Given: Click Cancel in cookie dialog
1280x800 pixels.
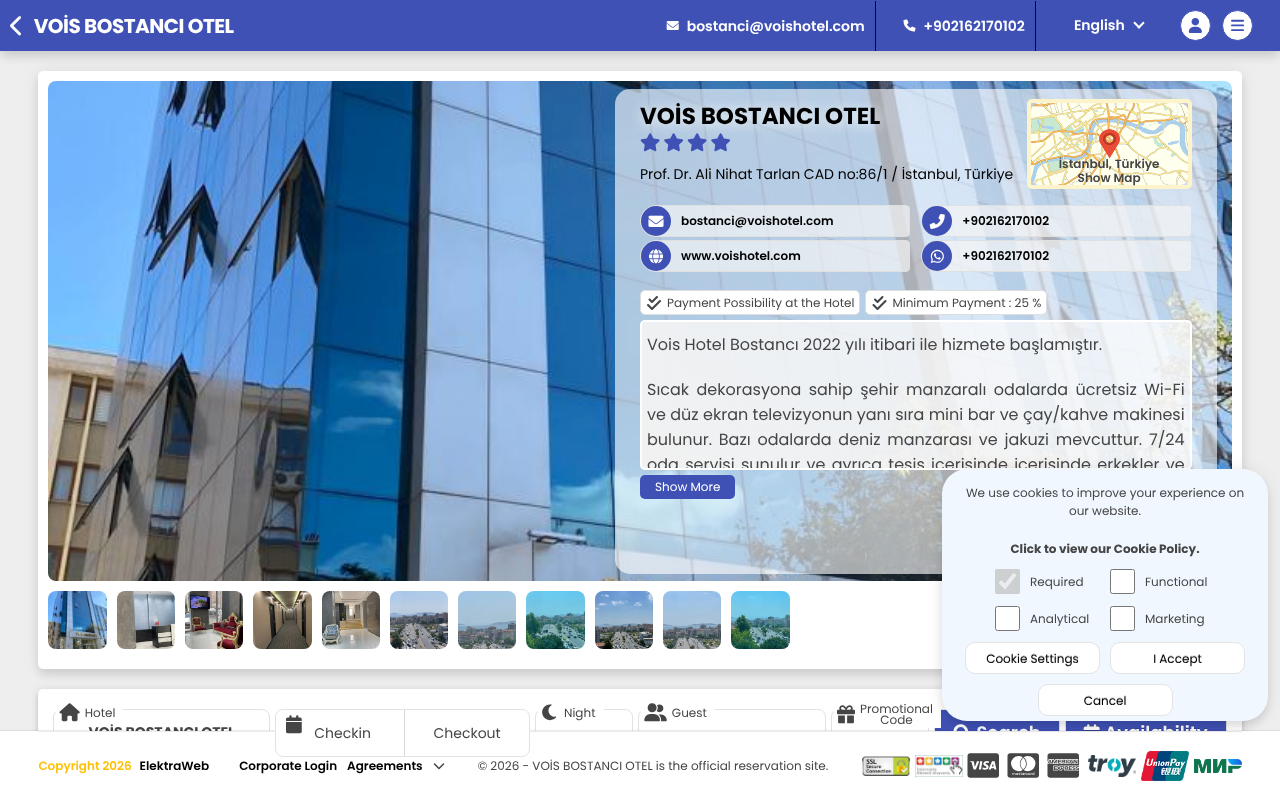Looking at the screenshot, I should click(x=1105, y=701).
